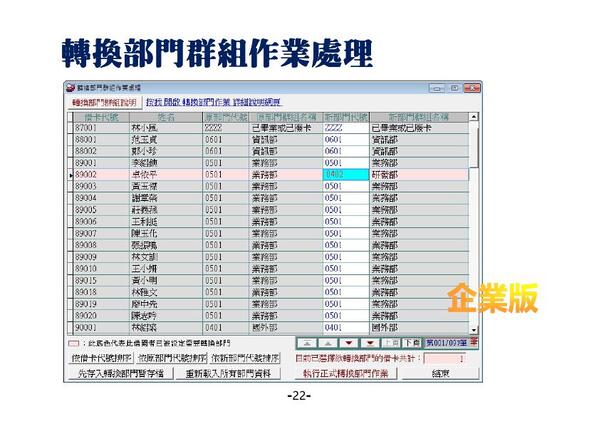The image size is (599, 424).
Task: Sort by 依原部門代號排序 button
Action: click(172, 358)
